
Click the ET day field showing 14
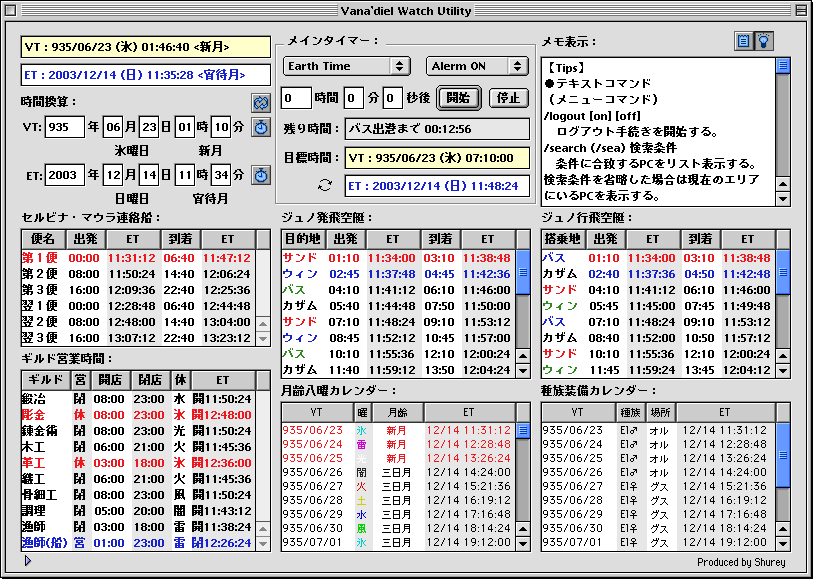coord(149,175)
